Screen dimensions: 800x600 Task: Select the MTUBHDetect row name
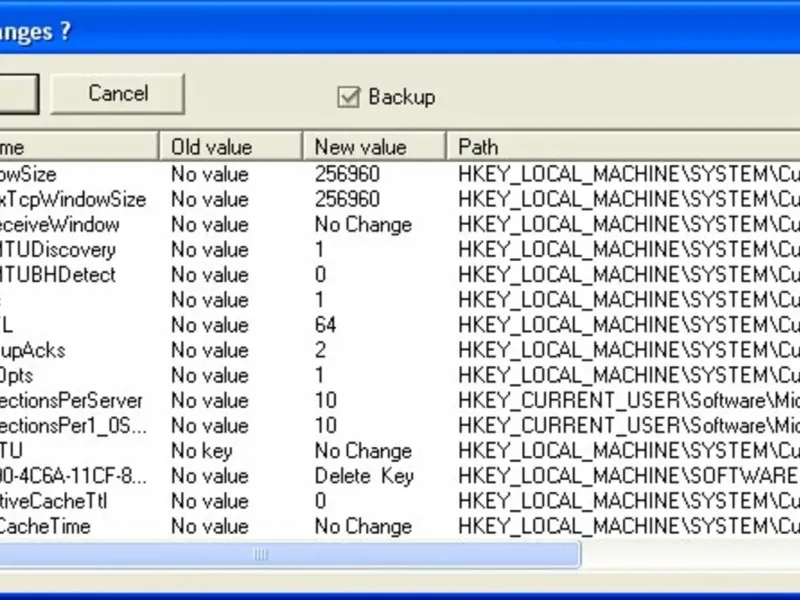(58, 274)
